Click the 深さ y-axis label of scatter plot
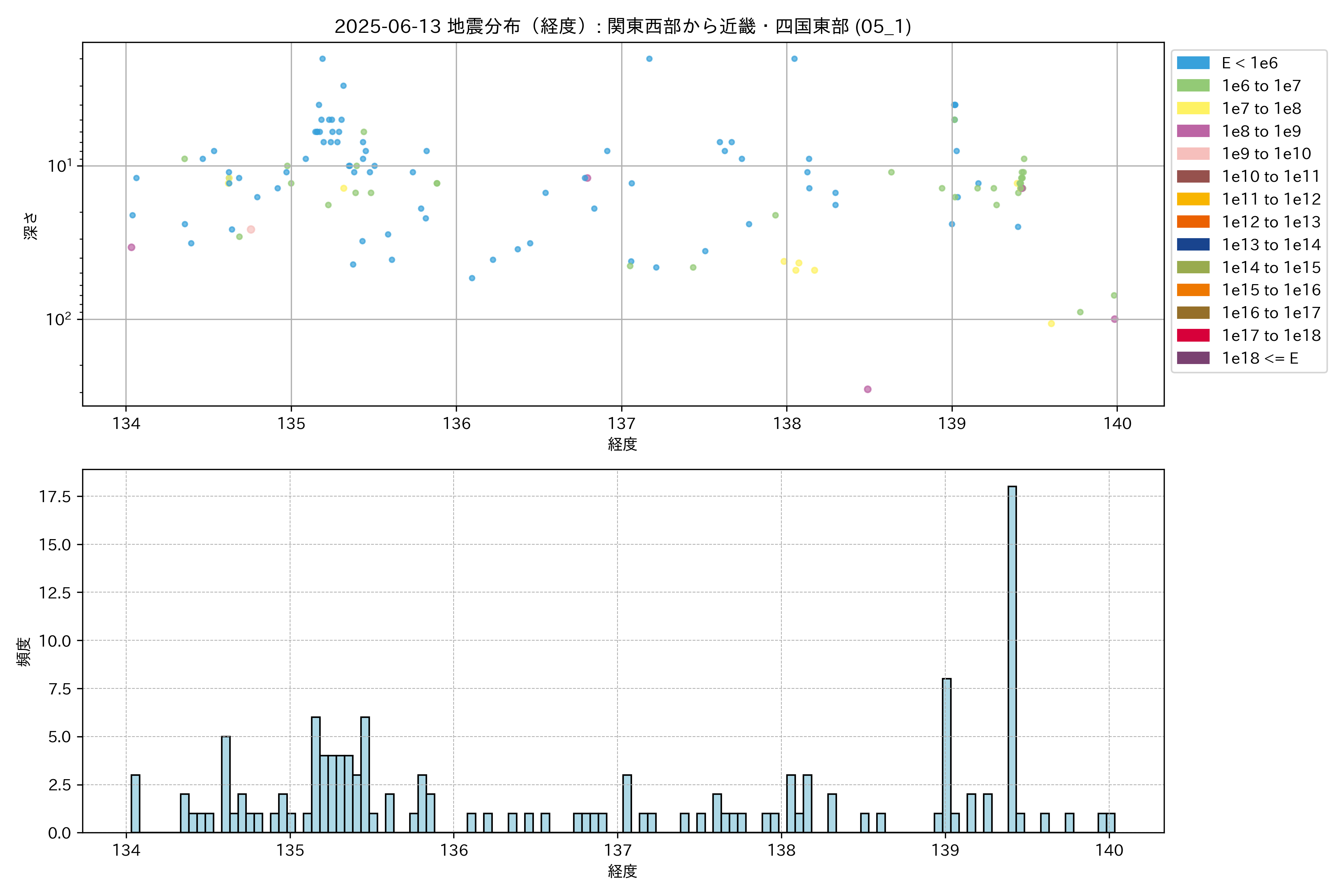1344x896 pixels. point(31,226)
